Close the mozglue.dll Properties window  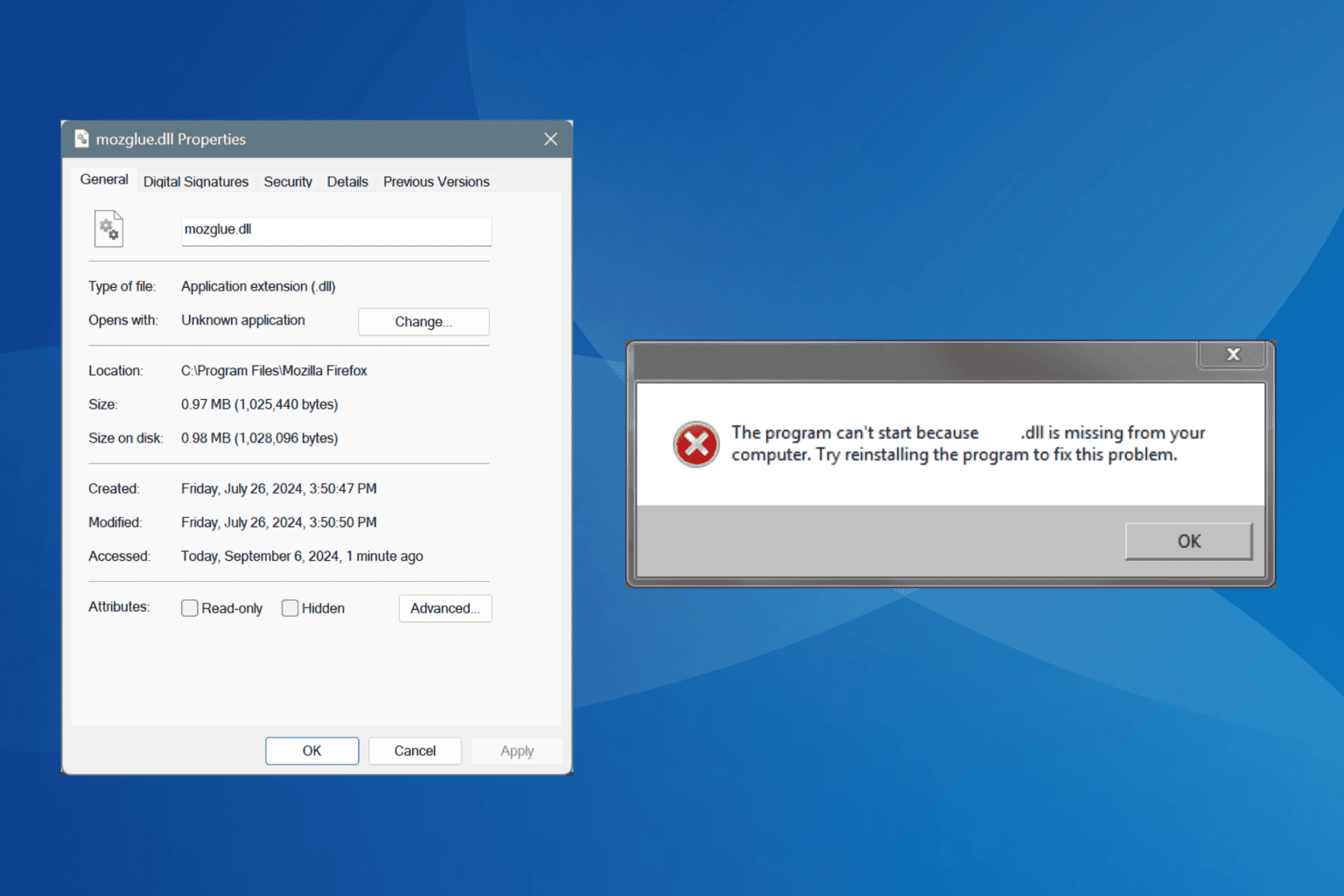550,139
